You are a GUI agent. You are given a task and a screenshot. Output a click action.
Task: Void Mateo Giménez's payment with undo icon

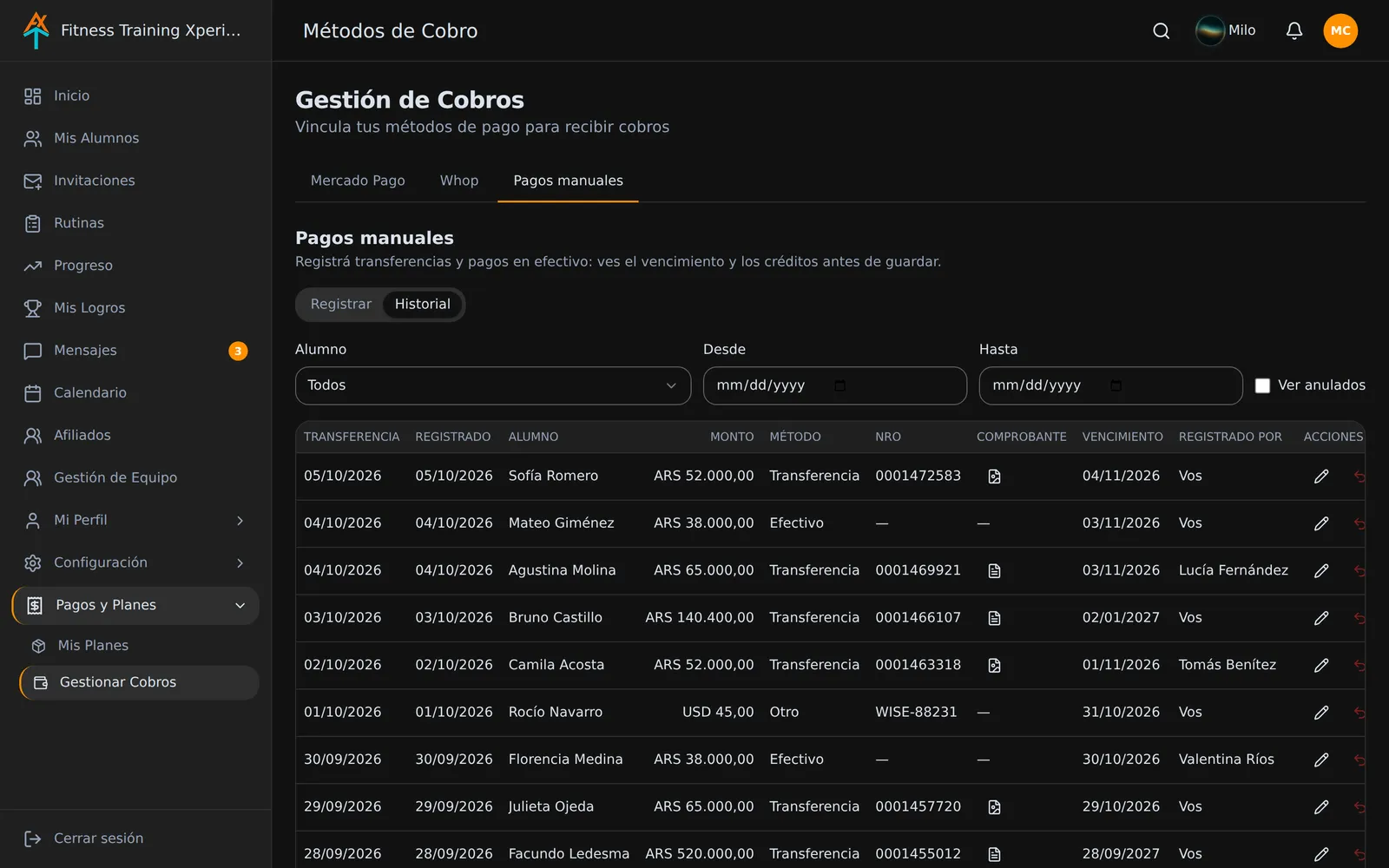point(1359,523)
